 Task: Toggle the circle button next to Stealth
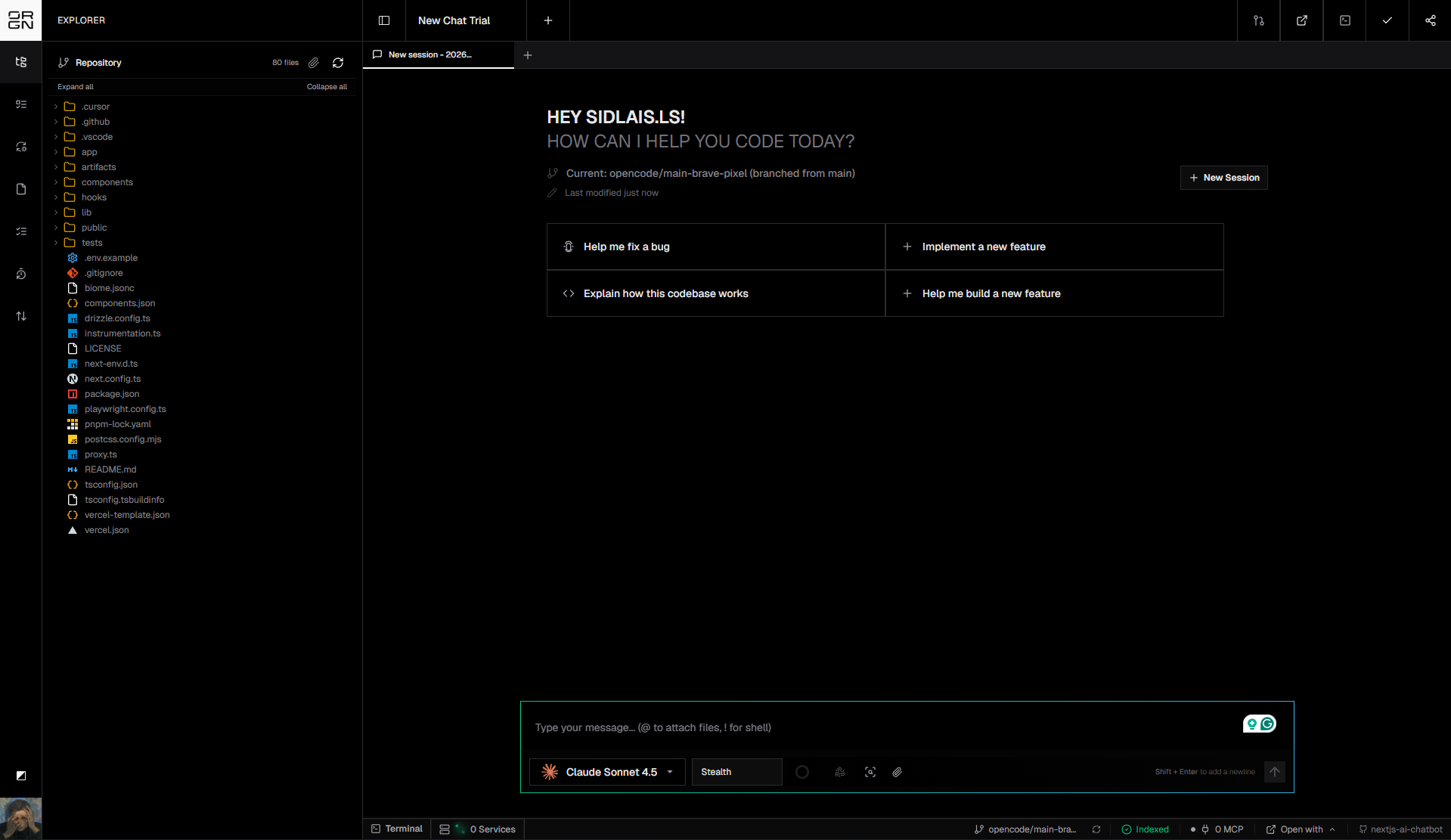click(x=802, y=772)
